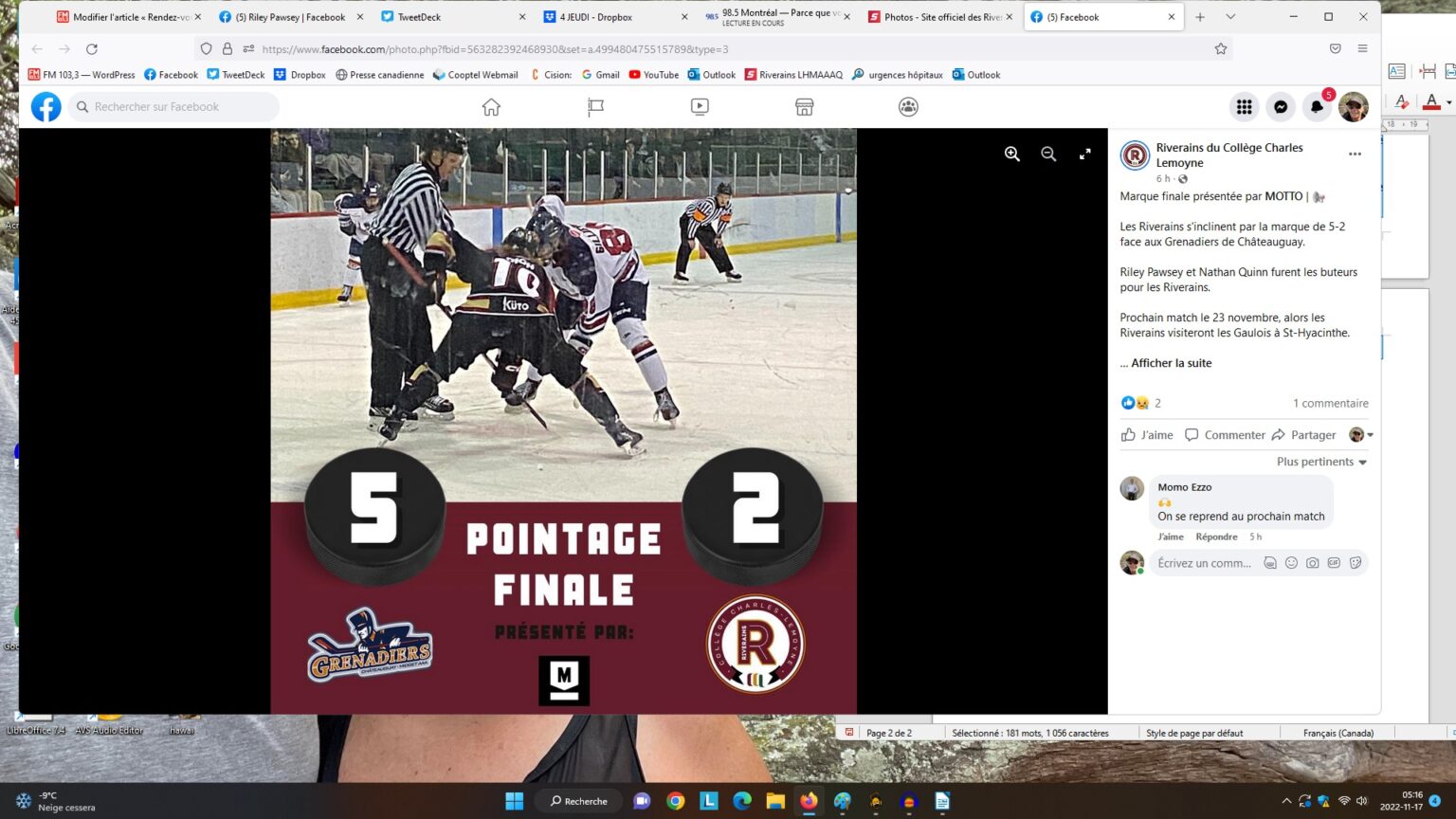Open Facebook Messenger icon

pos(1281,107)
